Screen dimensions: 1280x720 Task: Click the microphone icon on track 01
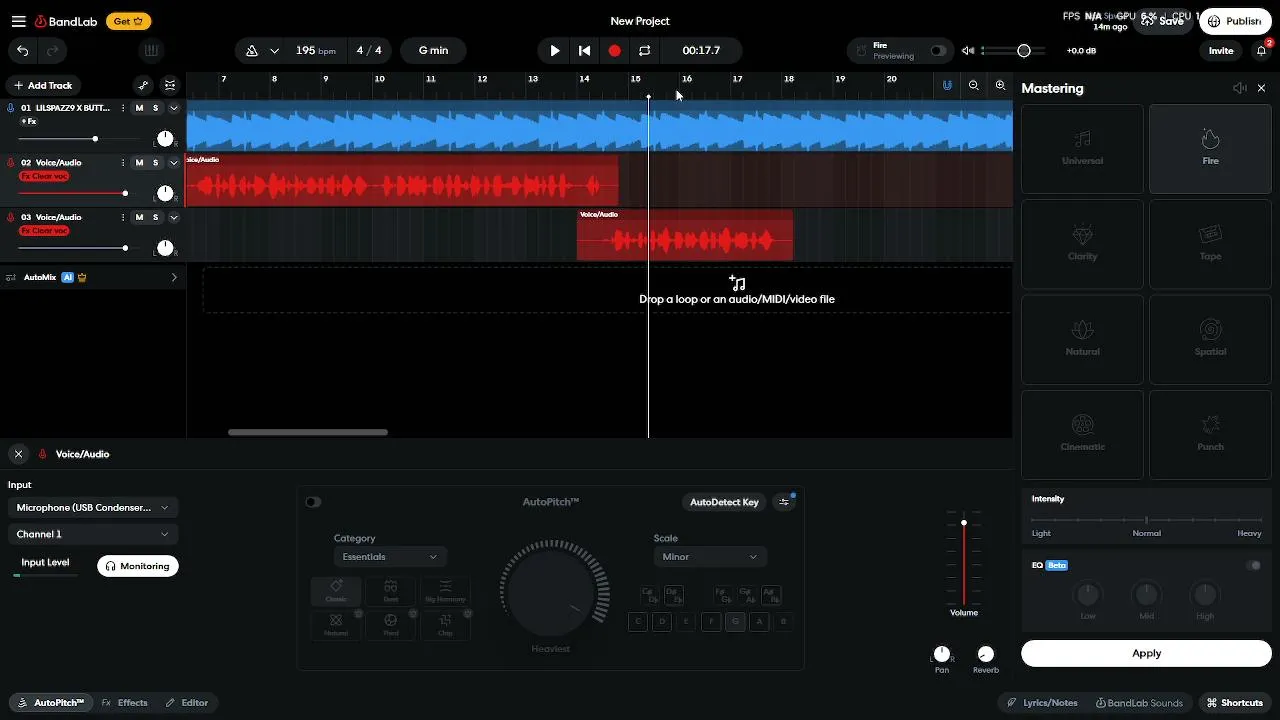pos(11,108)
